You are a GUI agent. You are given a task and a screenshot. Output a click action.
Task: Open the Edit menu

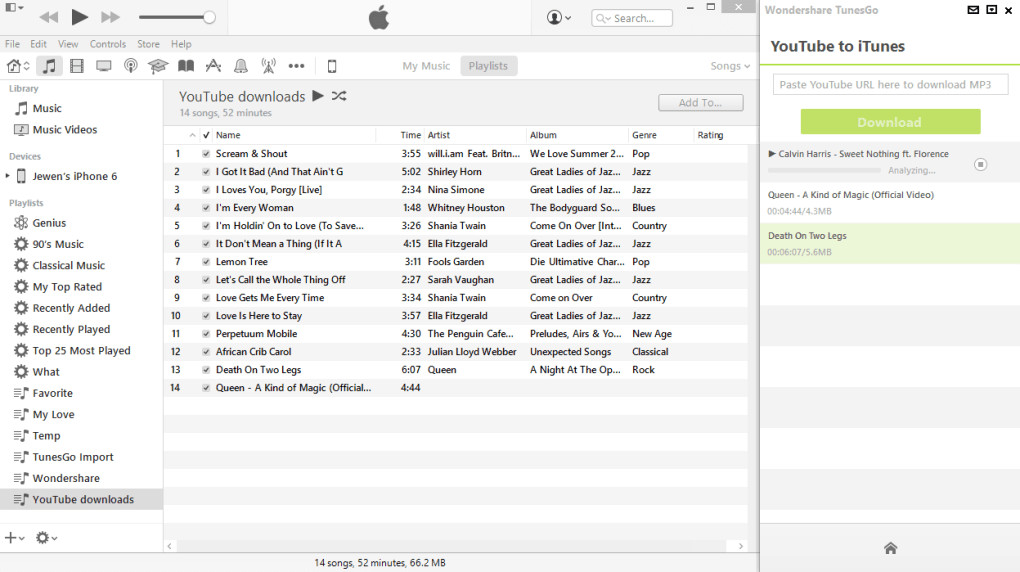click(38, 44)
